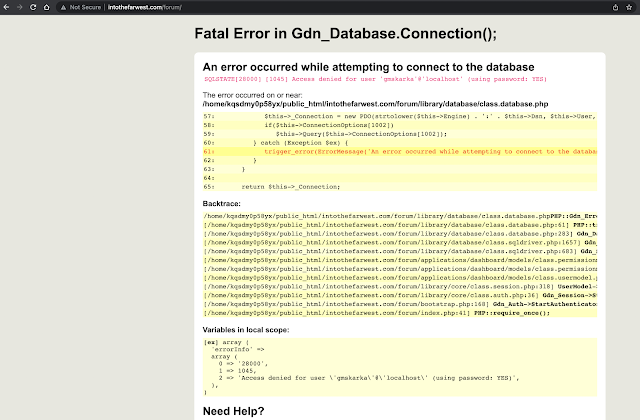The height and width of the screenshot is (420, 640).
Task: Click the 'Need Help?' heading
Action: pos(233,411)
